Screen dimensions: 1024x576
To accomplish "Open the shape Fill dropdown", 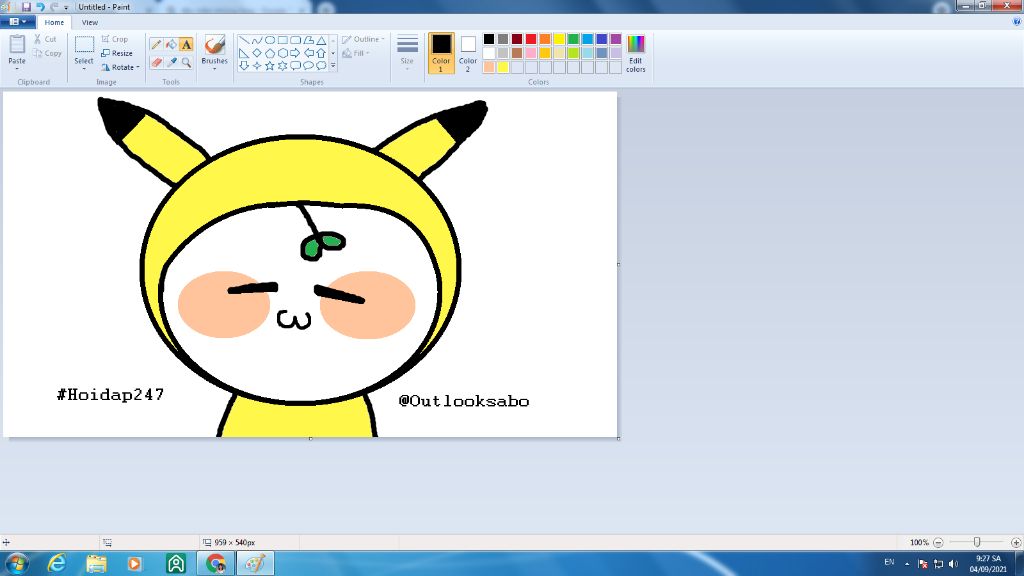I will click(x=357, y=53).
